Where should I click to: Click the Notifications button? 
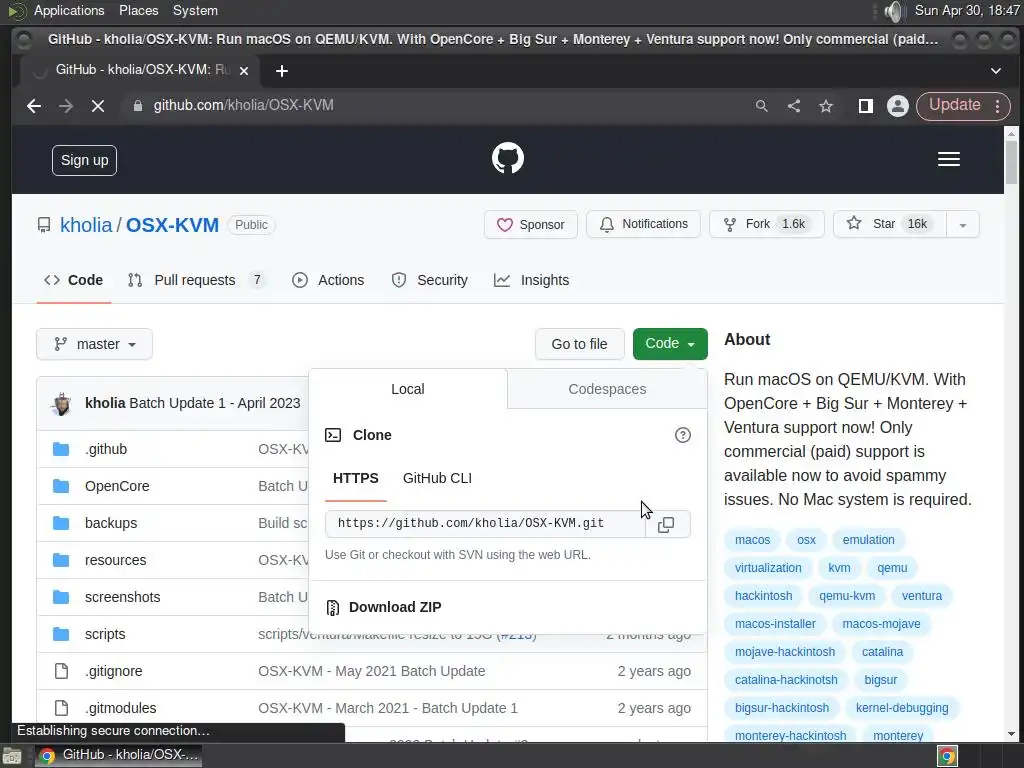click(643, 224)
